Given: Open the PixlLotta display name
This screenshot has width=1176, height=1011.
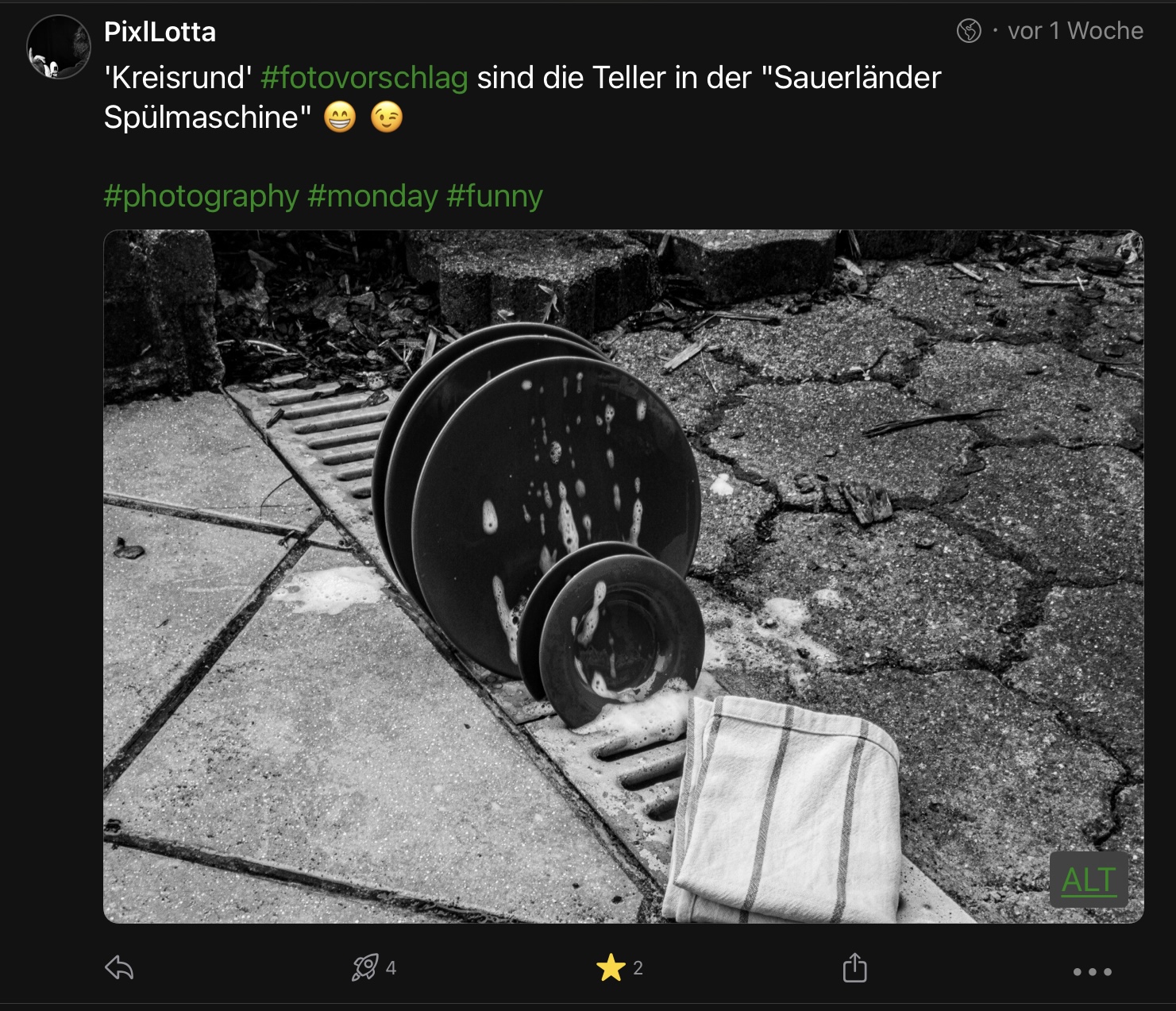Looking at the screenshot, I should click(160, 32).
